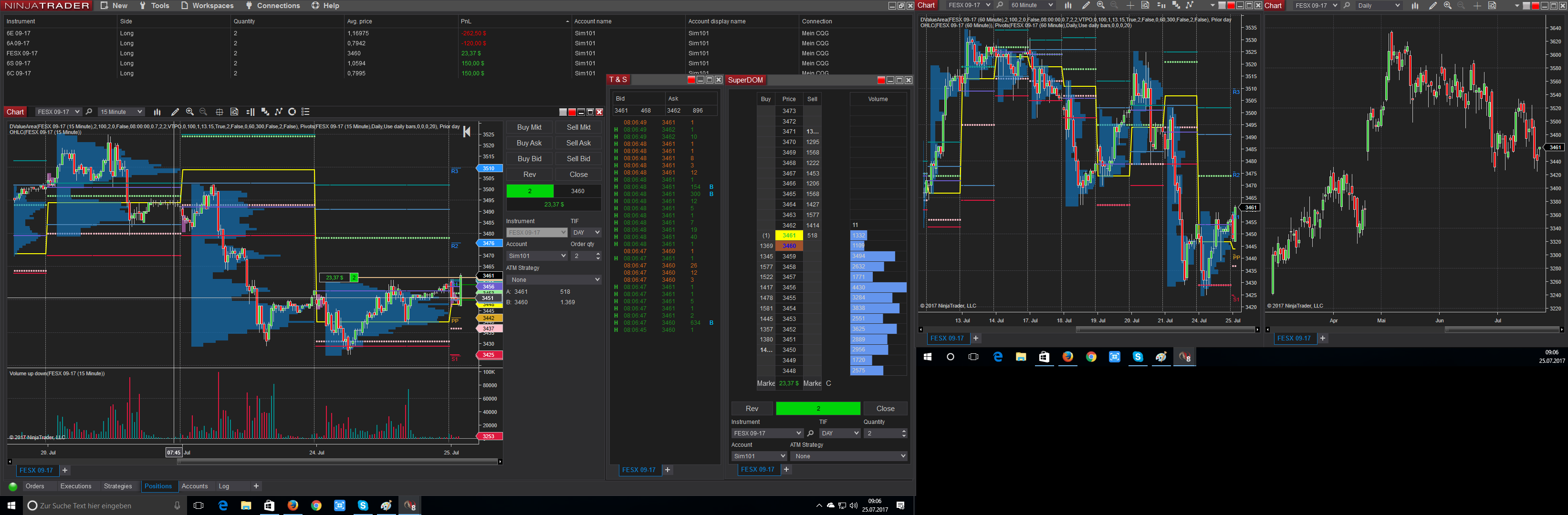Viewport: 1568px width, 515px height.
Task: Search instrument via magnifier in 15 Minute chart
Action: coord(89,112)
